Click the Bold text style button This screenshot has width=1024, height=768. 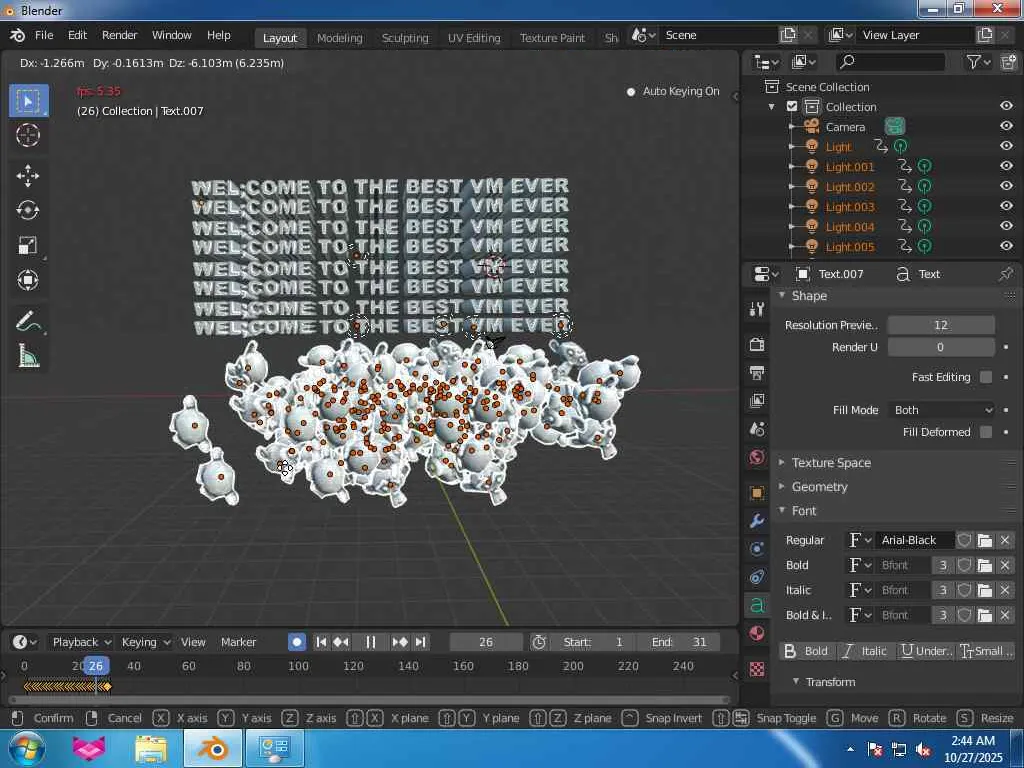point(806,651)
